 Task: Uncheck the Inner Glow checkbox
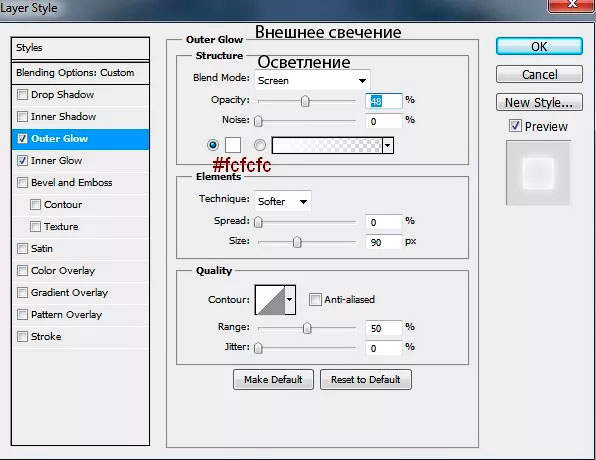22,160
